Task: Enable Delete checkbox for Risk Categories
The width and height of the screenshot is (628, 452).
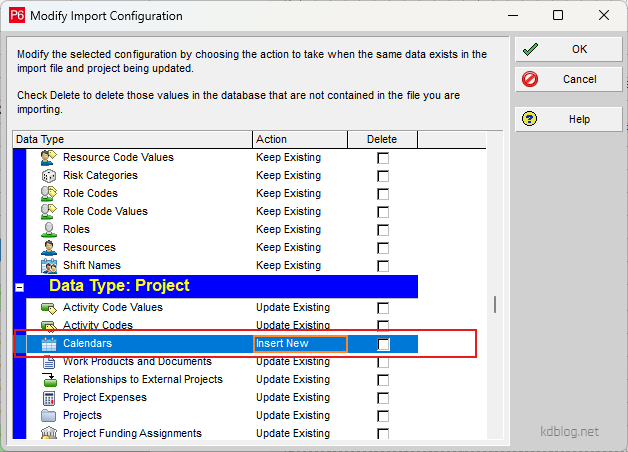Action: tap(383, 176)
